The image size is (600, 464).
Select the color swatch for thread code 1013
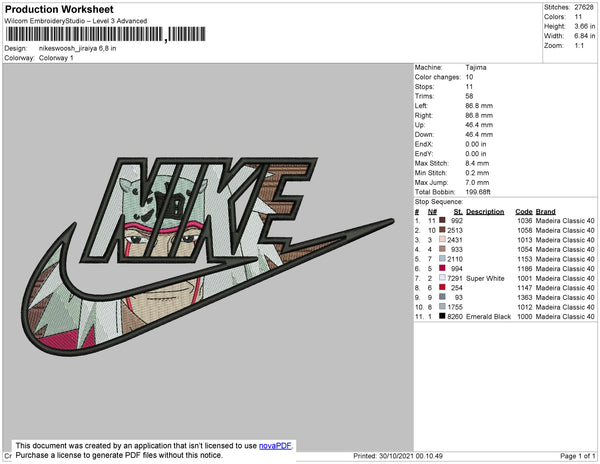[x=442, y=239]
